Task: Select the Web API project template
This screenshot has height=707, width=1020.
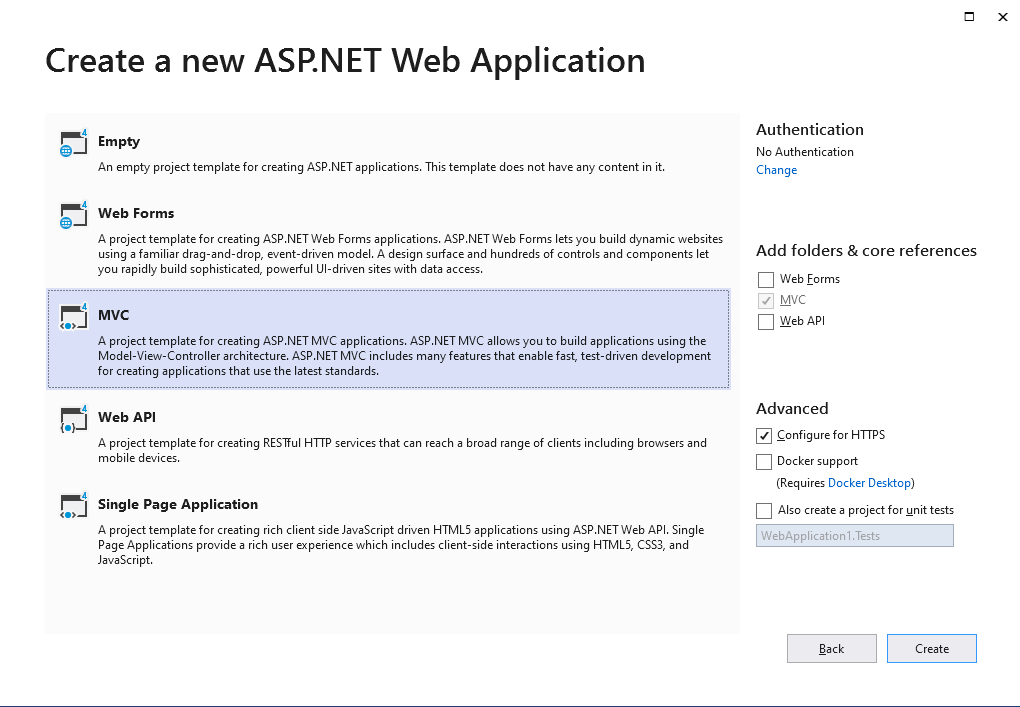Action: click(390, 430)
